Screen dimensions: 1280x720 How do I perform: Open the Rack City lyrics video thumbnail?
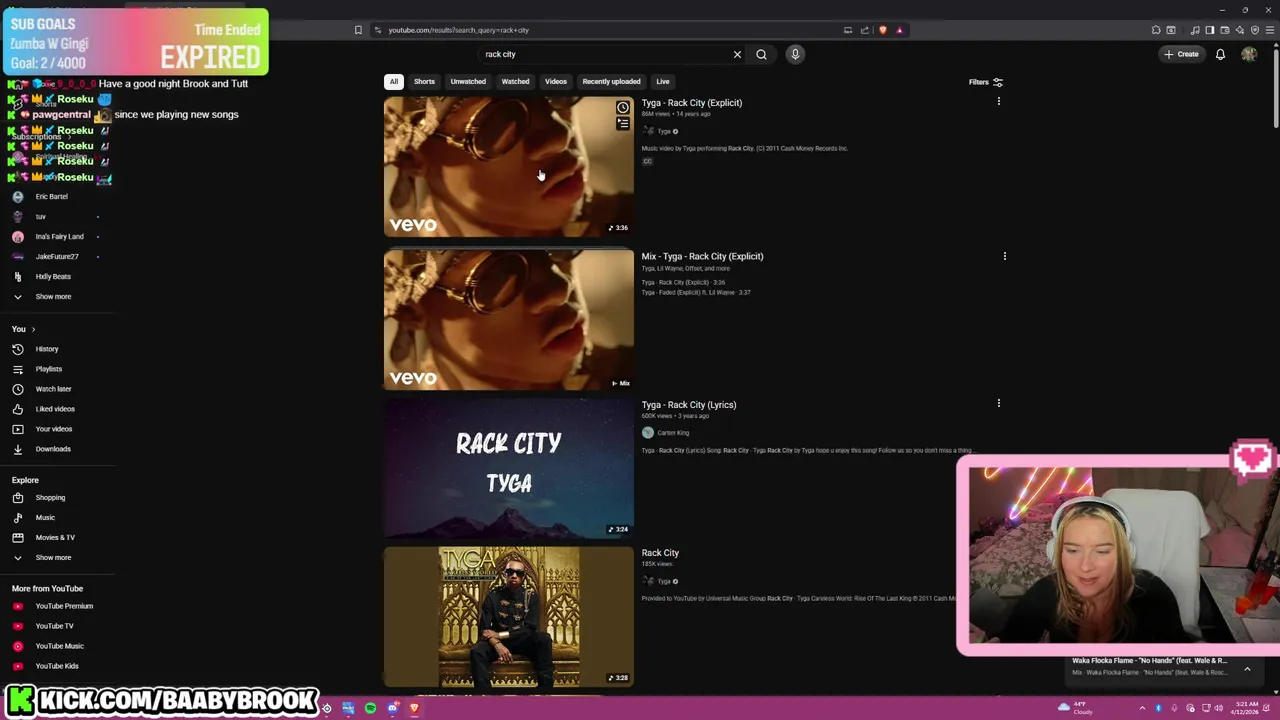tap(508, 468)
